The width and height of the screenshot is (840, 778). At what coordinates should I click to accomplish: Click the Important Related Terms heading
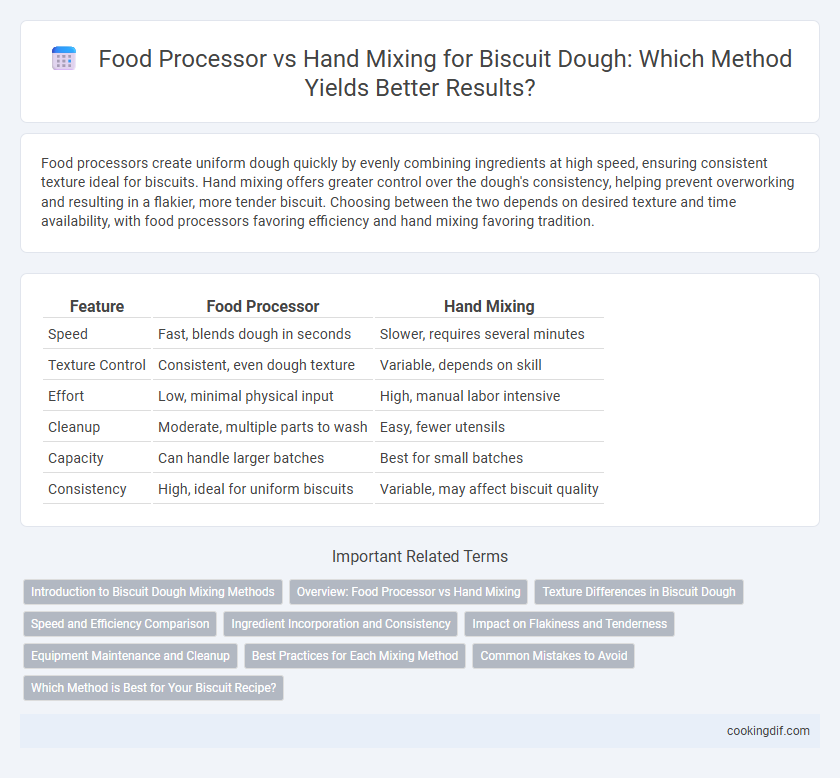coord(420,556)
